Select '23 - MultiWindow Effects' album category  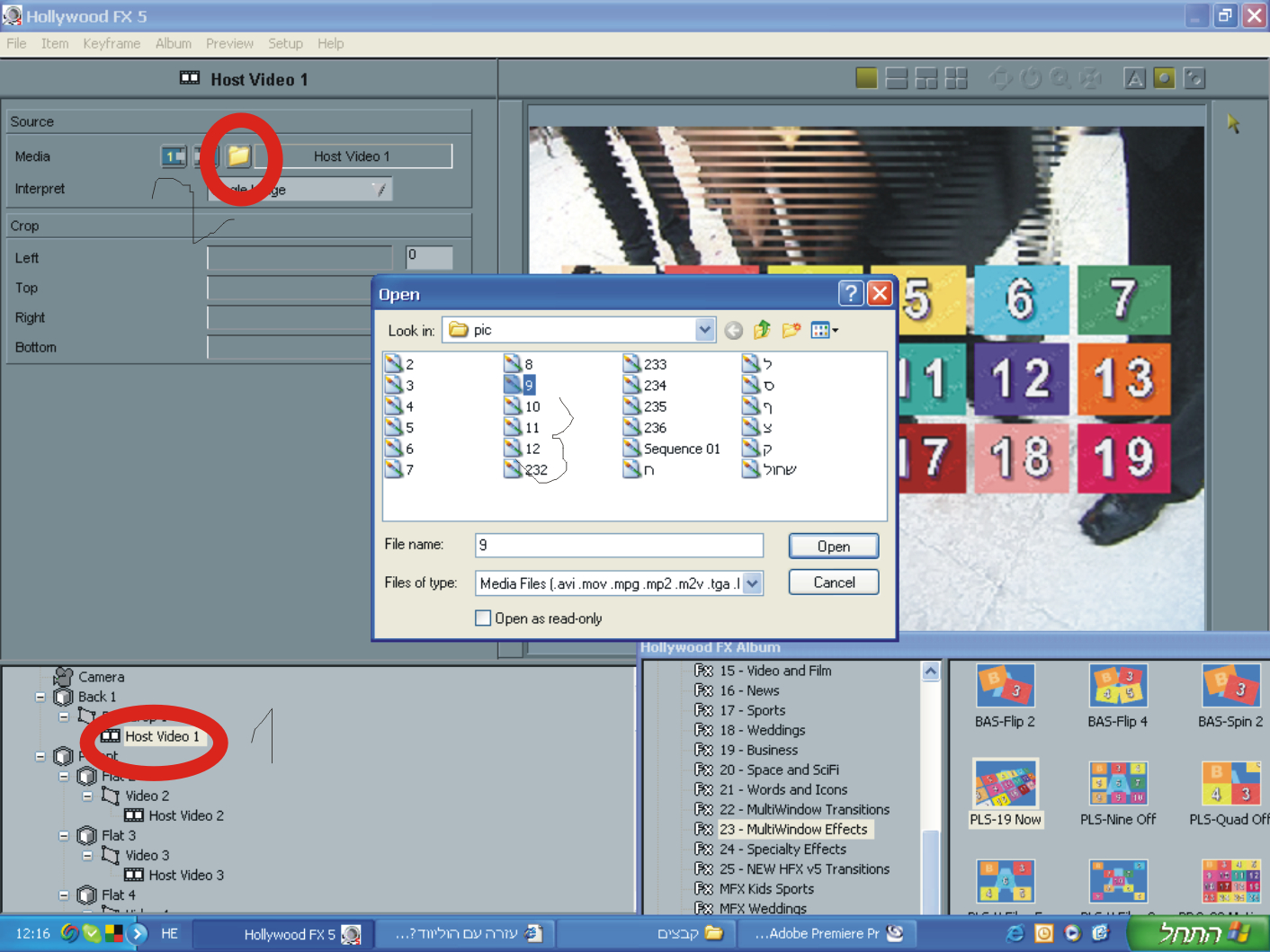pyautogui.click(x=793, y=829)
